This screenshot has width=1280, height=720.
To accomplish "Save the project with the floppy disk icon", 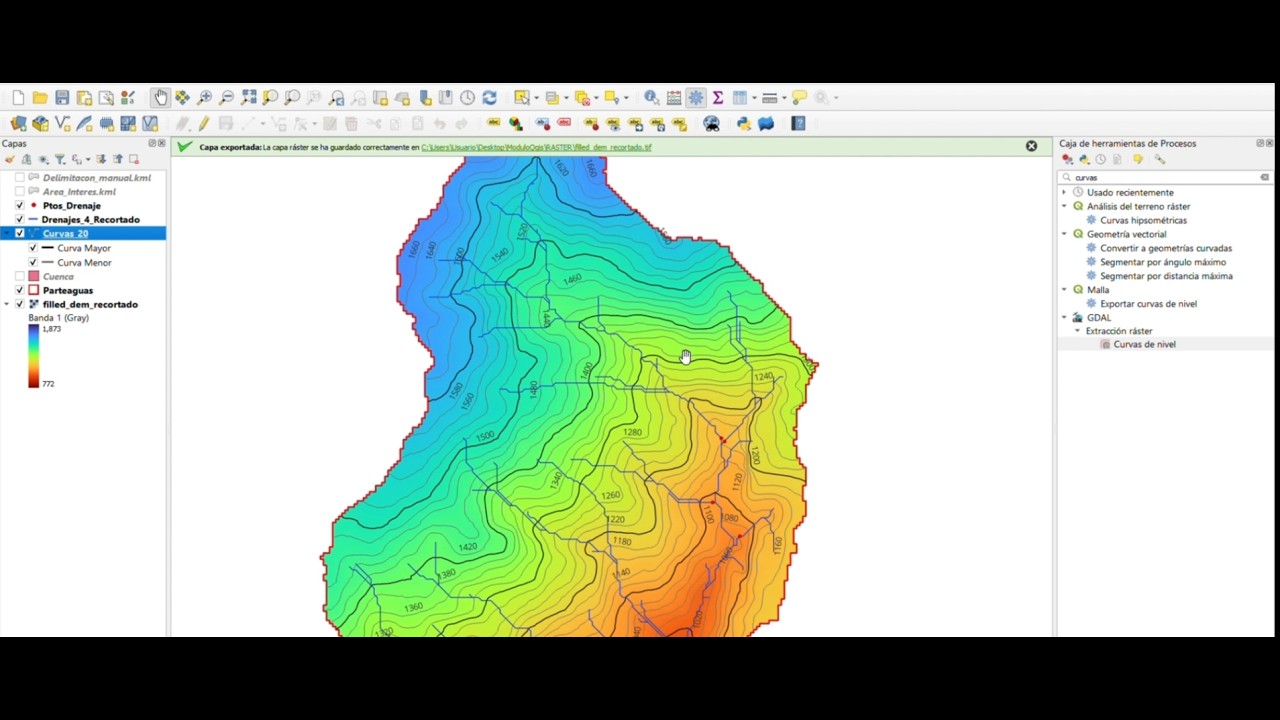I will pyautogui.click(x=62, y=98).
